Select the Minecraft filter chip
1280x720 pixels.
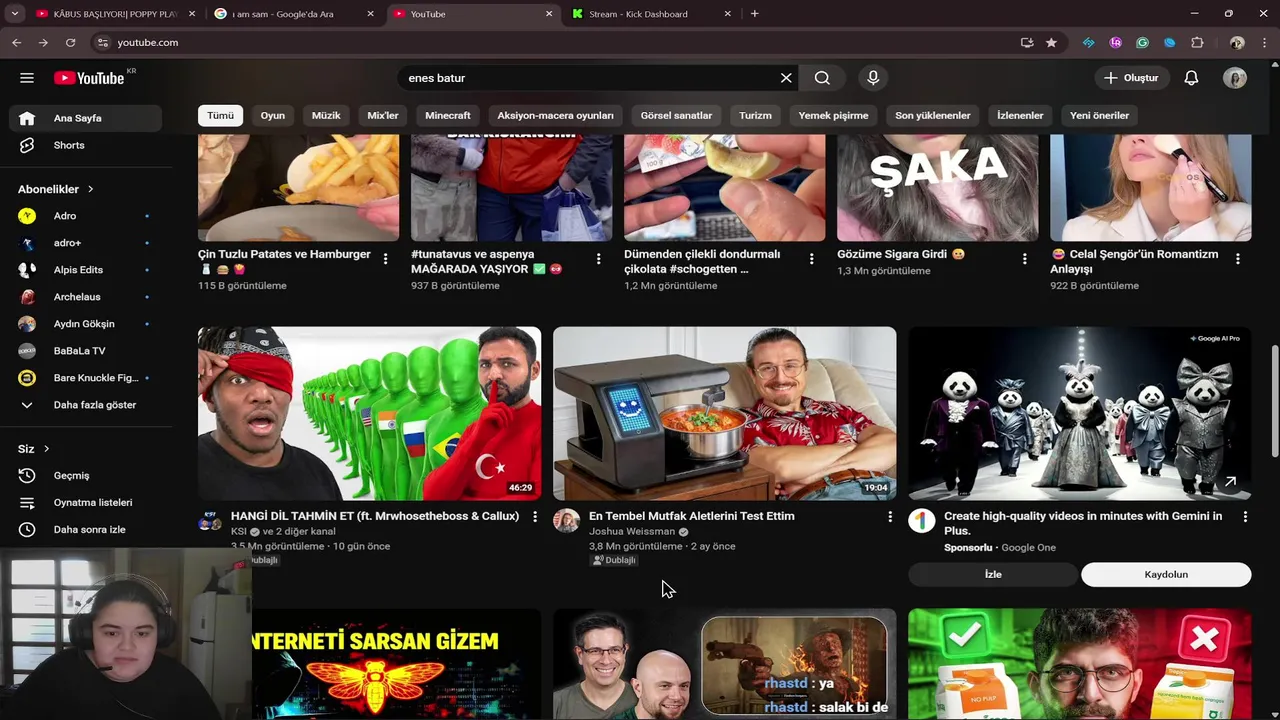click(448, 115)
